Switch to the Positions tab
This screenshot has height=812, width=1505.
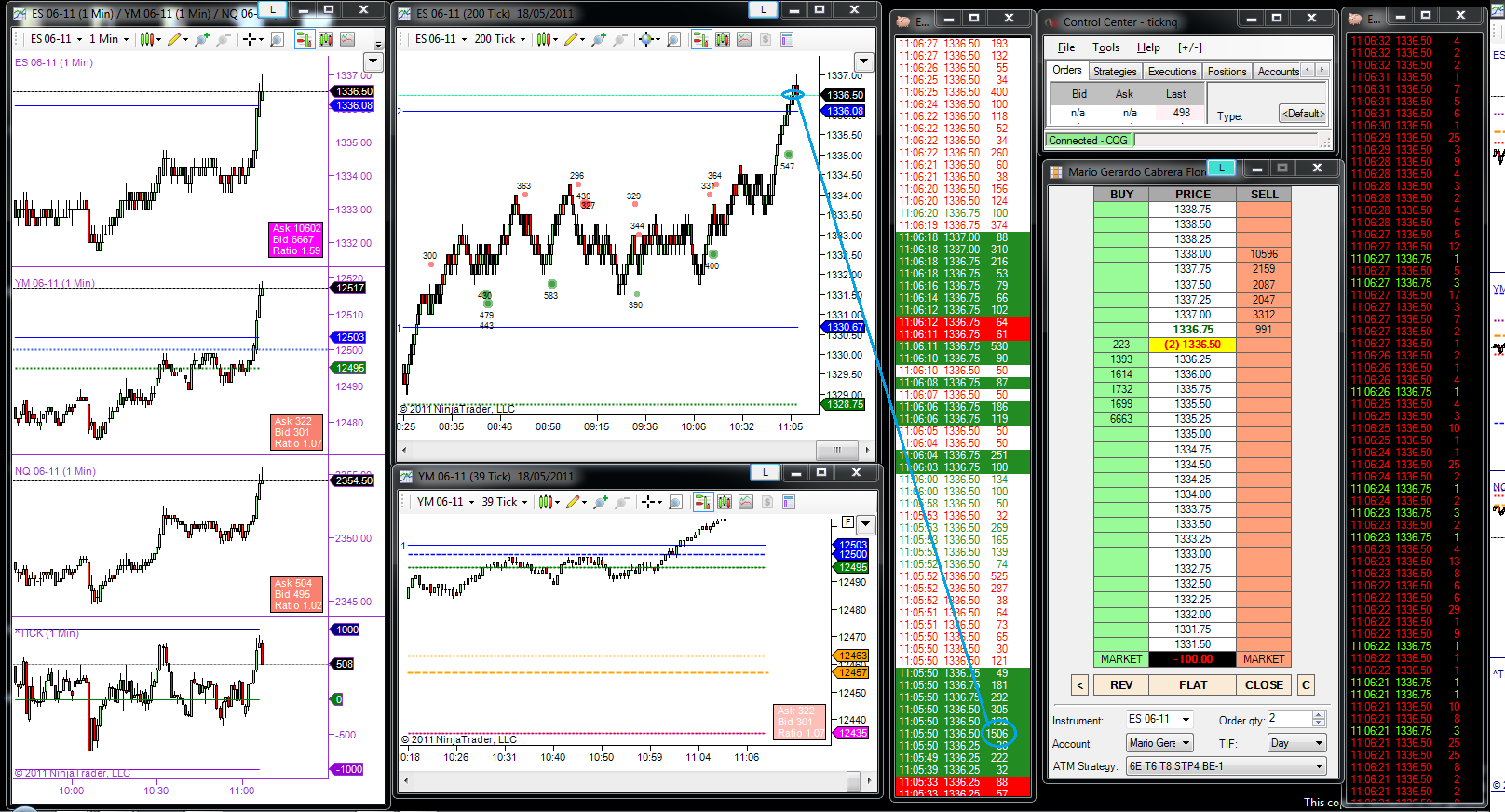[1227, 72]
